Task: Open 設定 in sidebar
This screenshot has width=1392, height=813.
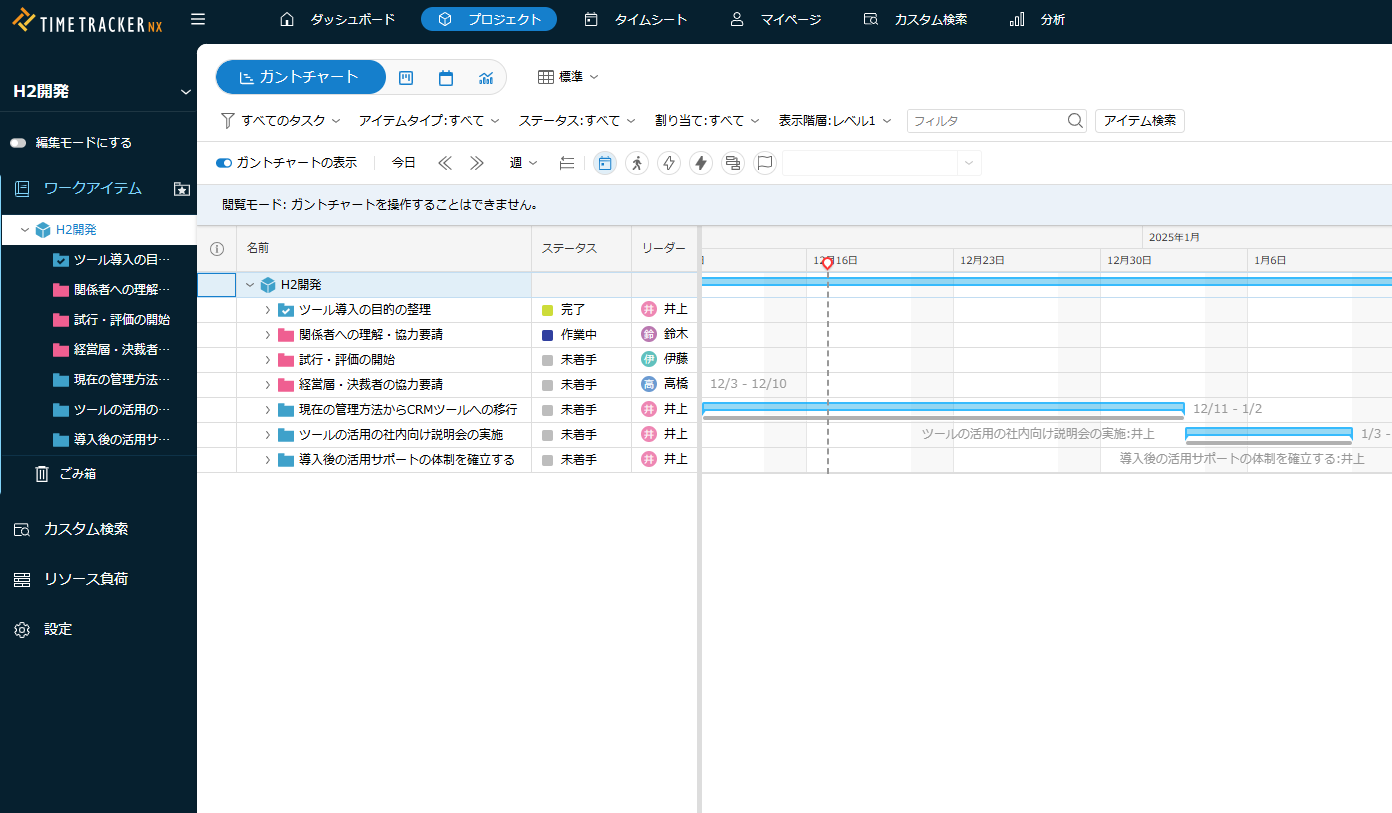Action: [x=43, y=629]
